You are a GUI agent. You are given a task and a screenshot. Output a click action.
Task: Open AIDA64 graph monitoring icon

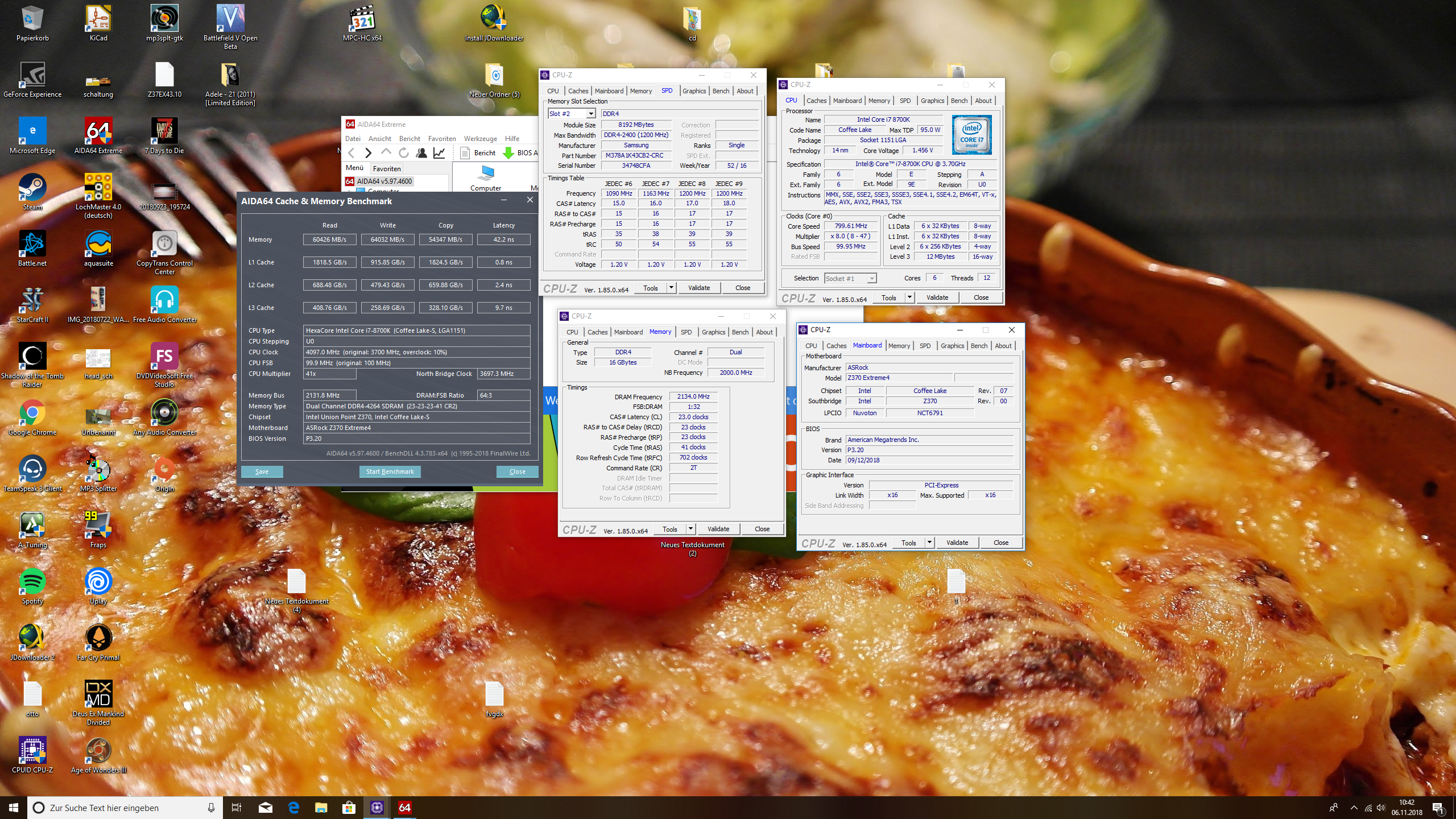439,153
